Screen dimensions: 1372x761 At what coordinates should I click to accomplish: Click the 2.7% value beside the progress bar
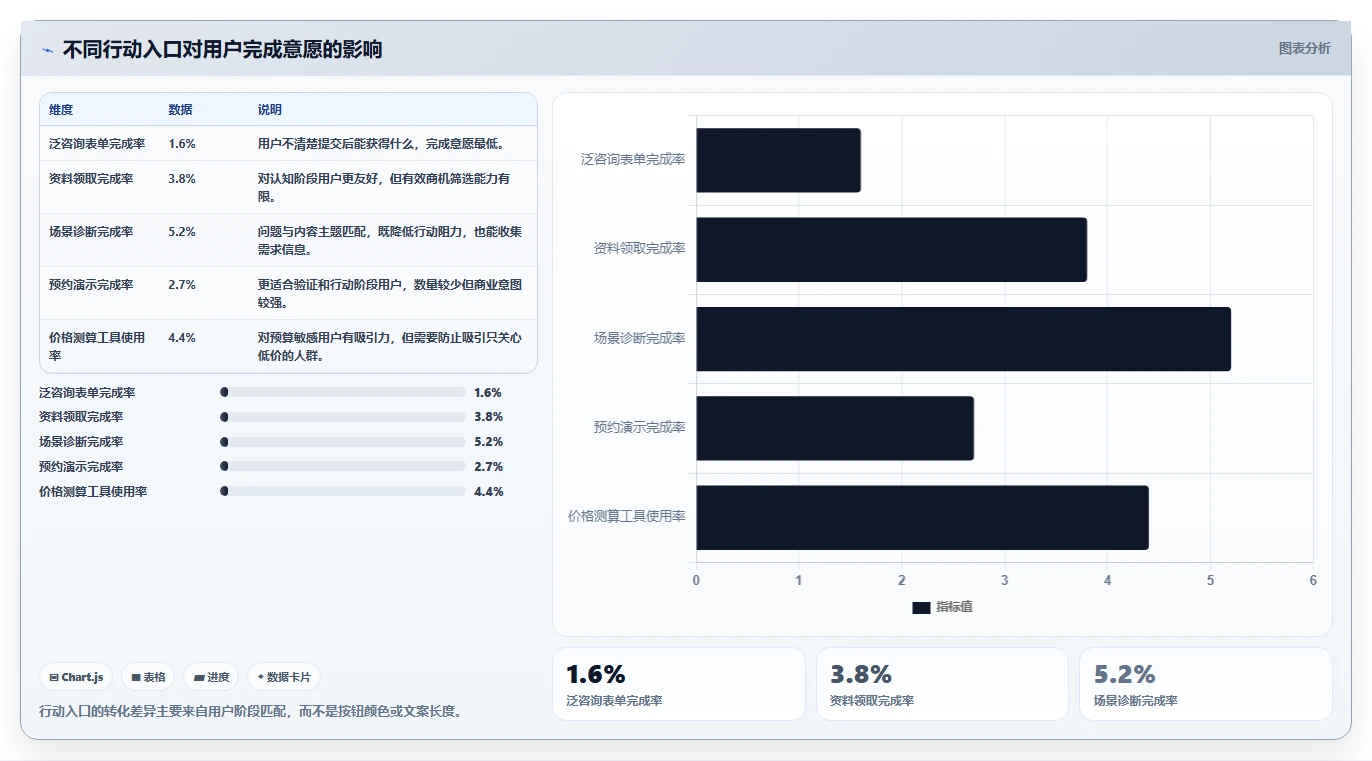point(488,467)
